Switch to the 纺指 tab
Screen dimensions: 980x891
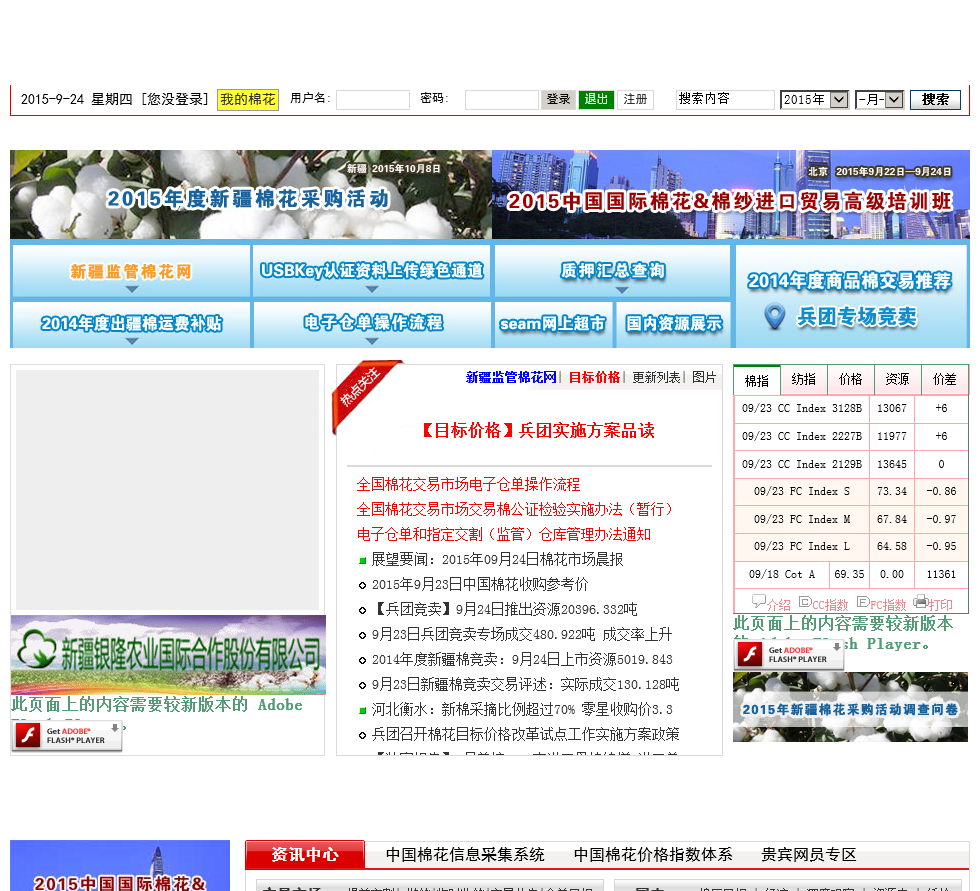click(x=804, y=379)
